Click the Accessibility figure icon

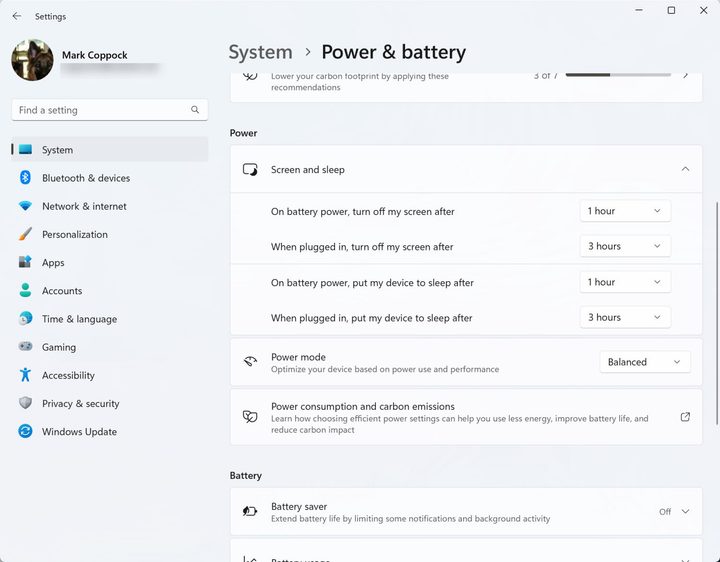coord(25,375)
